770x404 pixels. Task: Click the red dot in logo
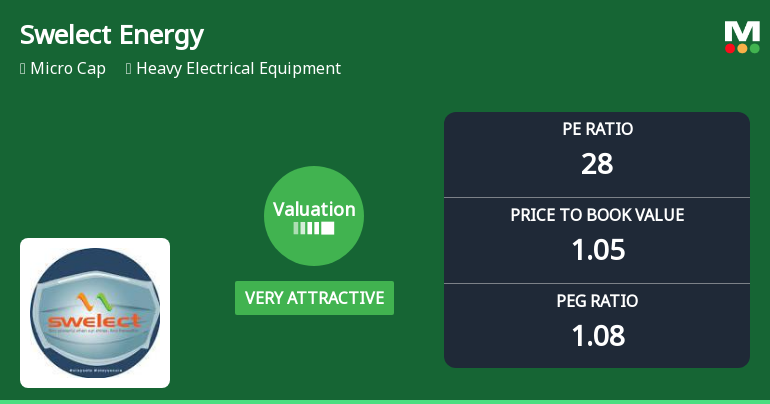click(x=730, y=48)
